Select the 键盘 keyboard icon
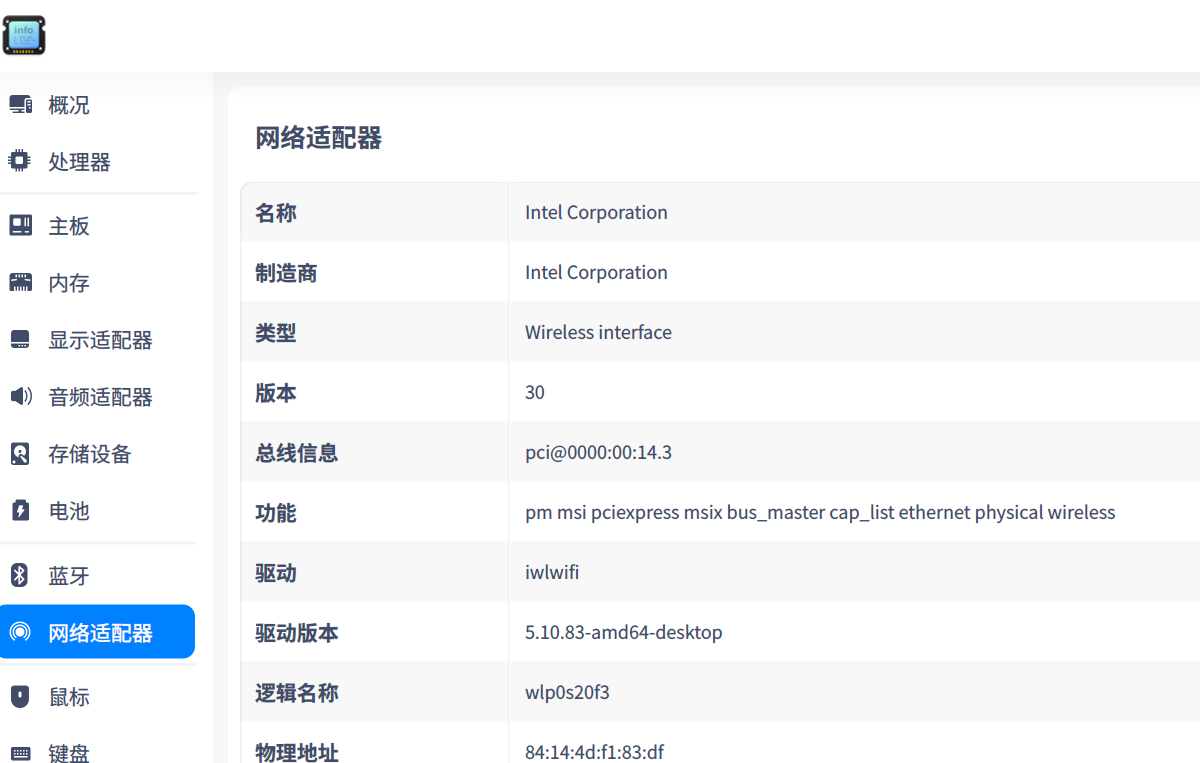1200x763 pixels. click(x=20, y=753)
